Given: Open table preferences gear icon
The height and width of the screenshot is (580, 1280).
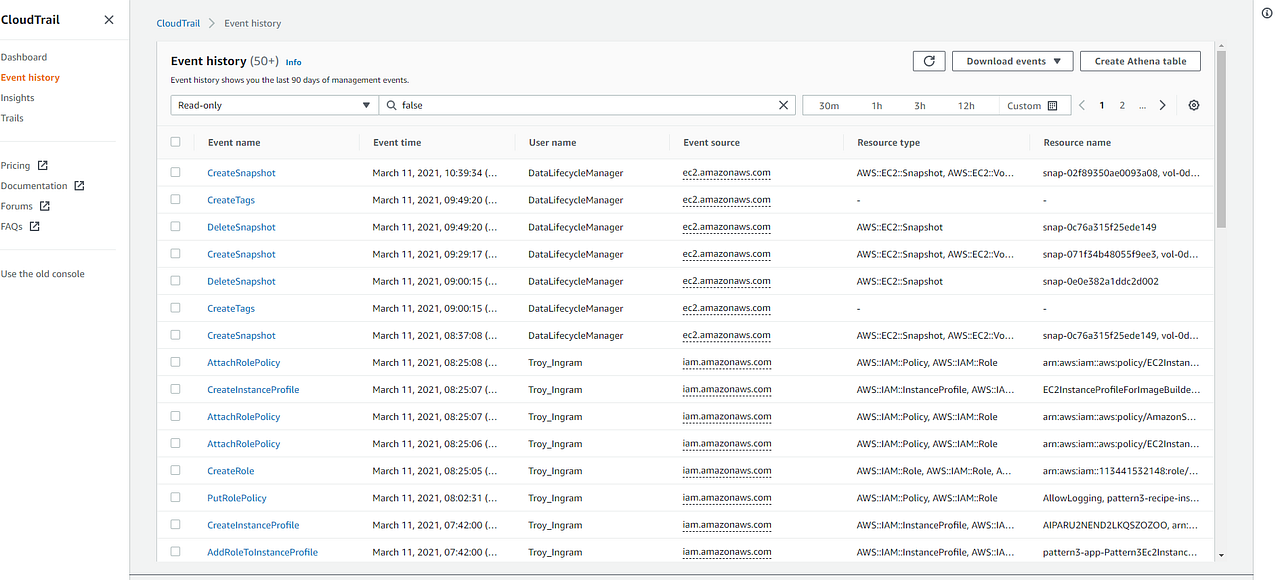Looking at the screenshot, I should pos(1193,105).
